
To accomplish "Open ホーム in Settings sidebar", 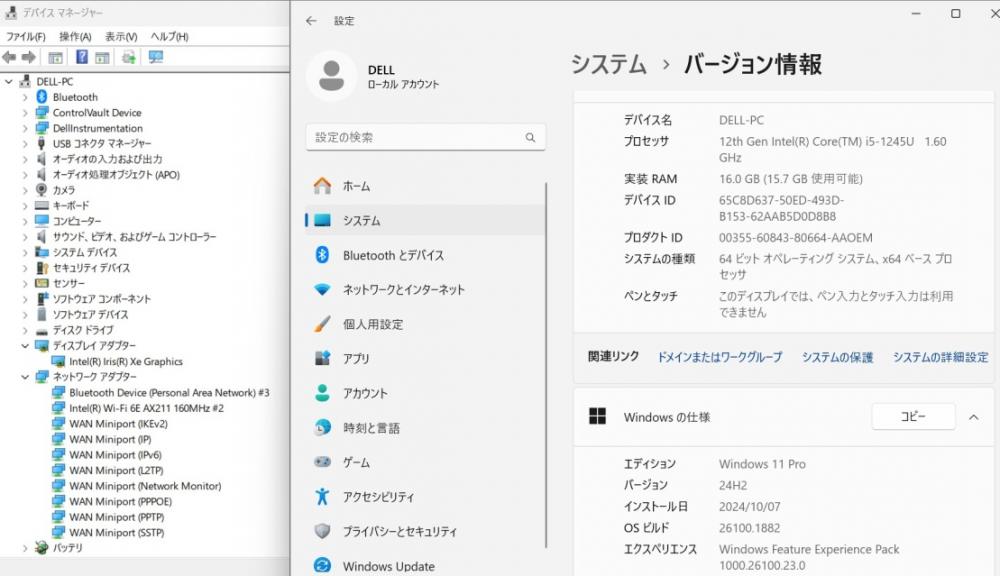I will coord(425,186).
